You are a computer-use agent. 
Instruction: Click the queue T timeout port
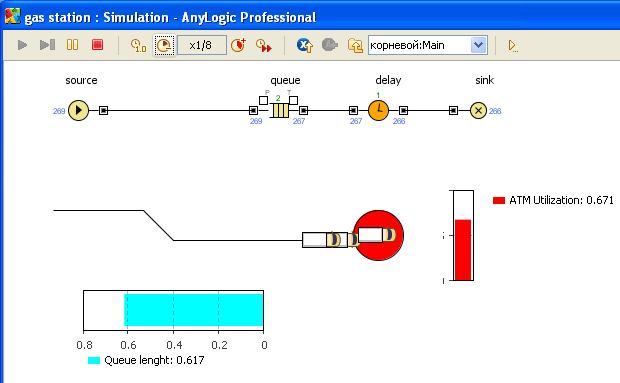293,100
